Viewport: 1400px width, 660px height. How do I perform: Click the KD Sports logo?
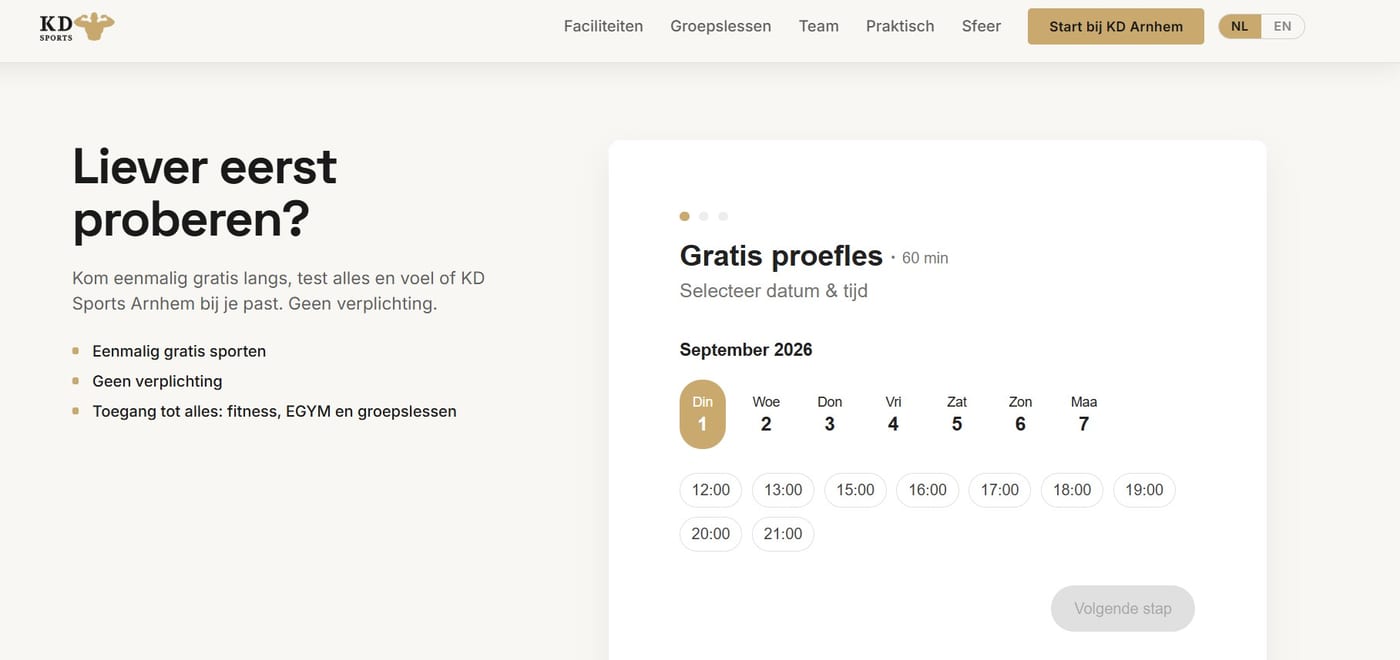click(77, 27)
